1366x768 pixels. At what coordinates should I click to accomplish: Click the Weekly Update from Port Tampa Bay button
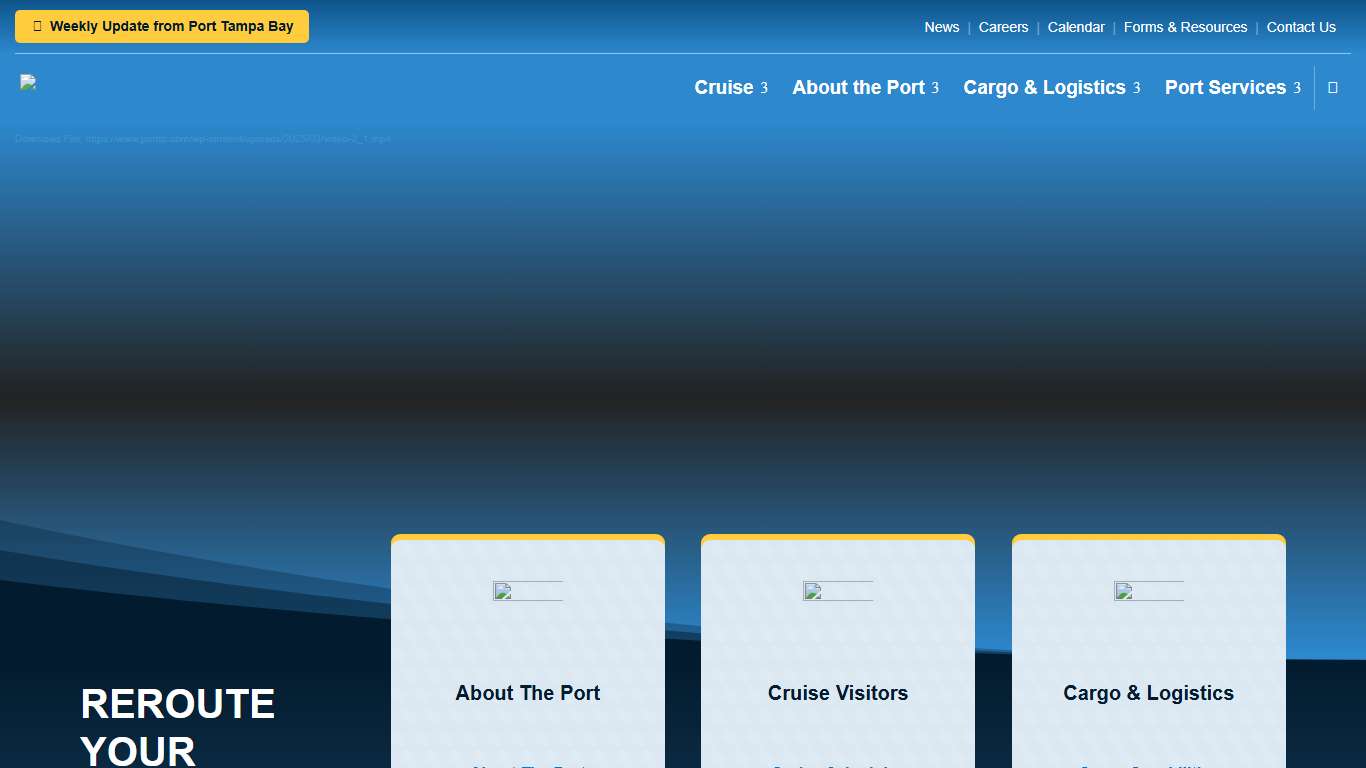162,27
